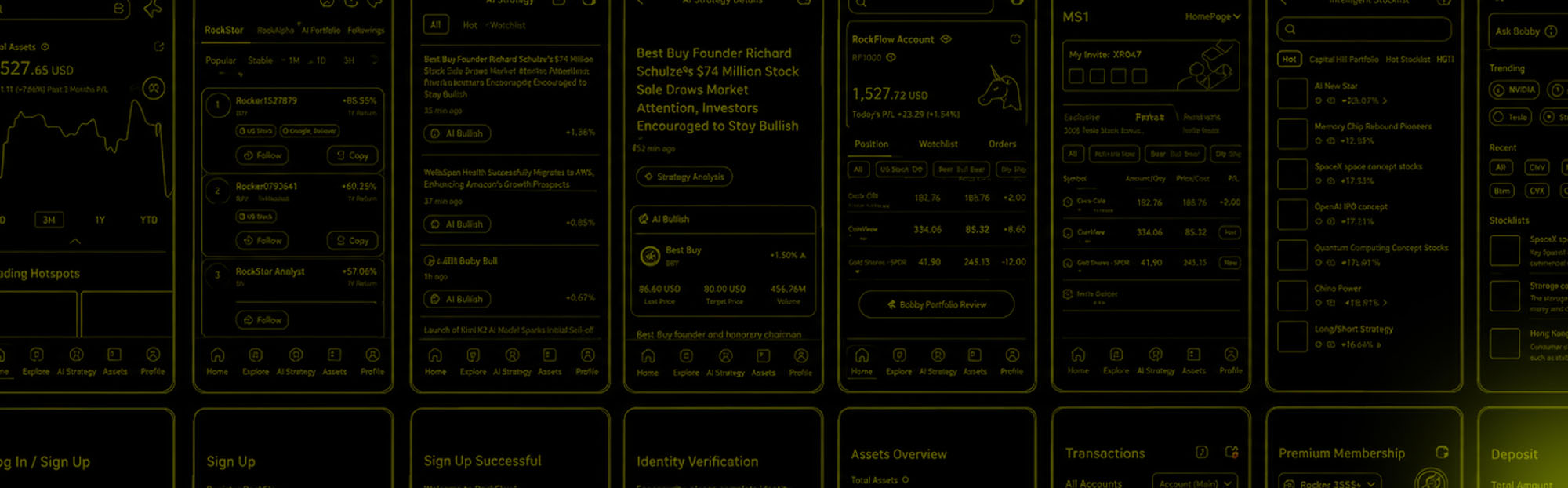
Task: Tap Profile icon on the RockFlow Account screen
Action: coord(1012,355)
